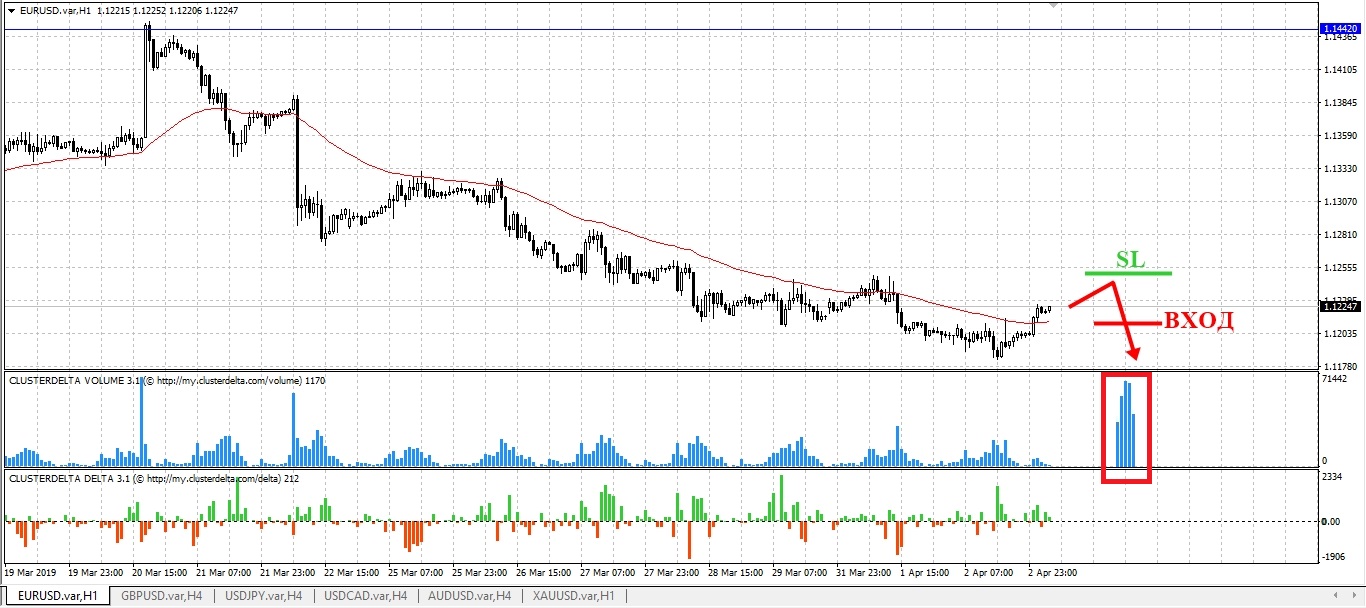1366x608 pixels.
Task: Click the 20 Mar 15:00 time axis label
Action: click(159, 574)
